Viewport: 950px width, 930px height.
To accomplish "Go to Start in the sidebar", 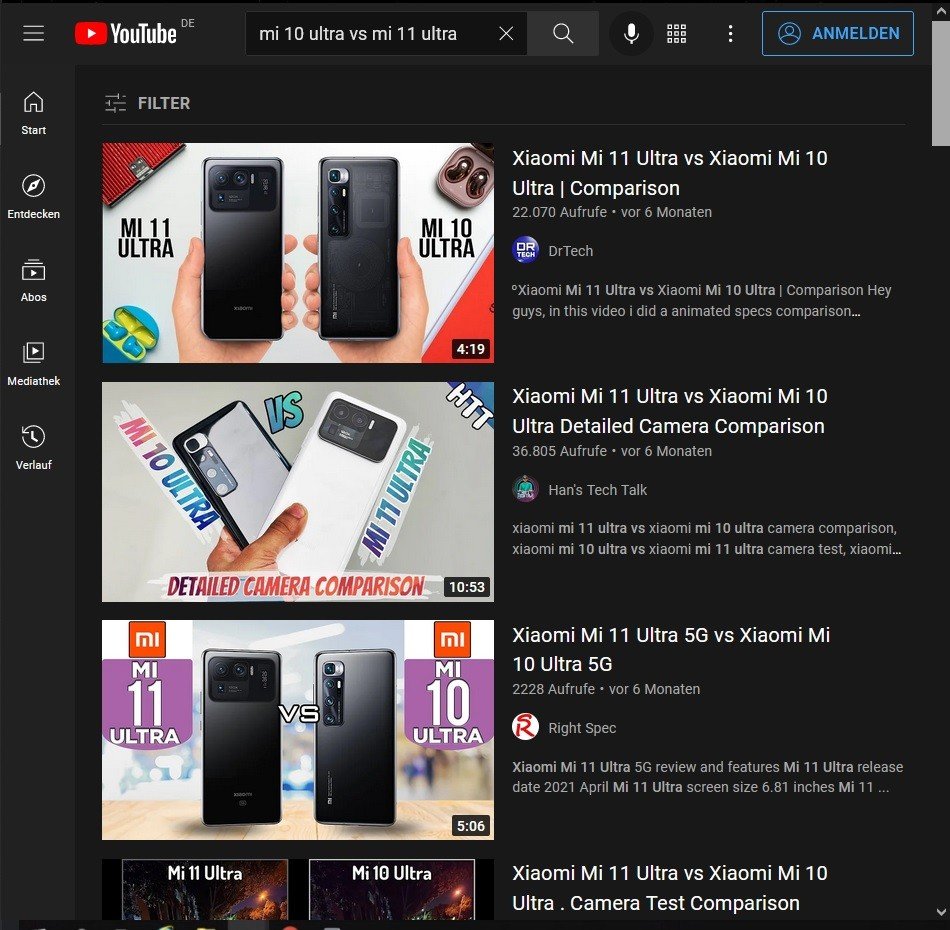I will (x=33, y=113).
